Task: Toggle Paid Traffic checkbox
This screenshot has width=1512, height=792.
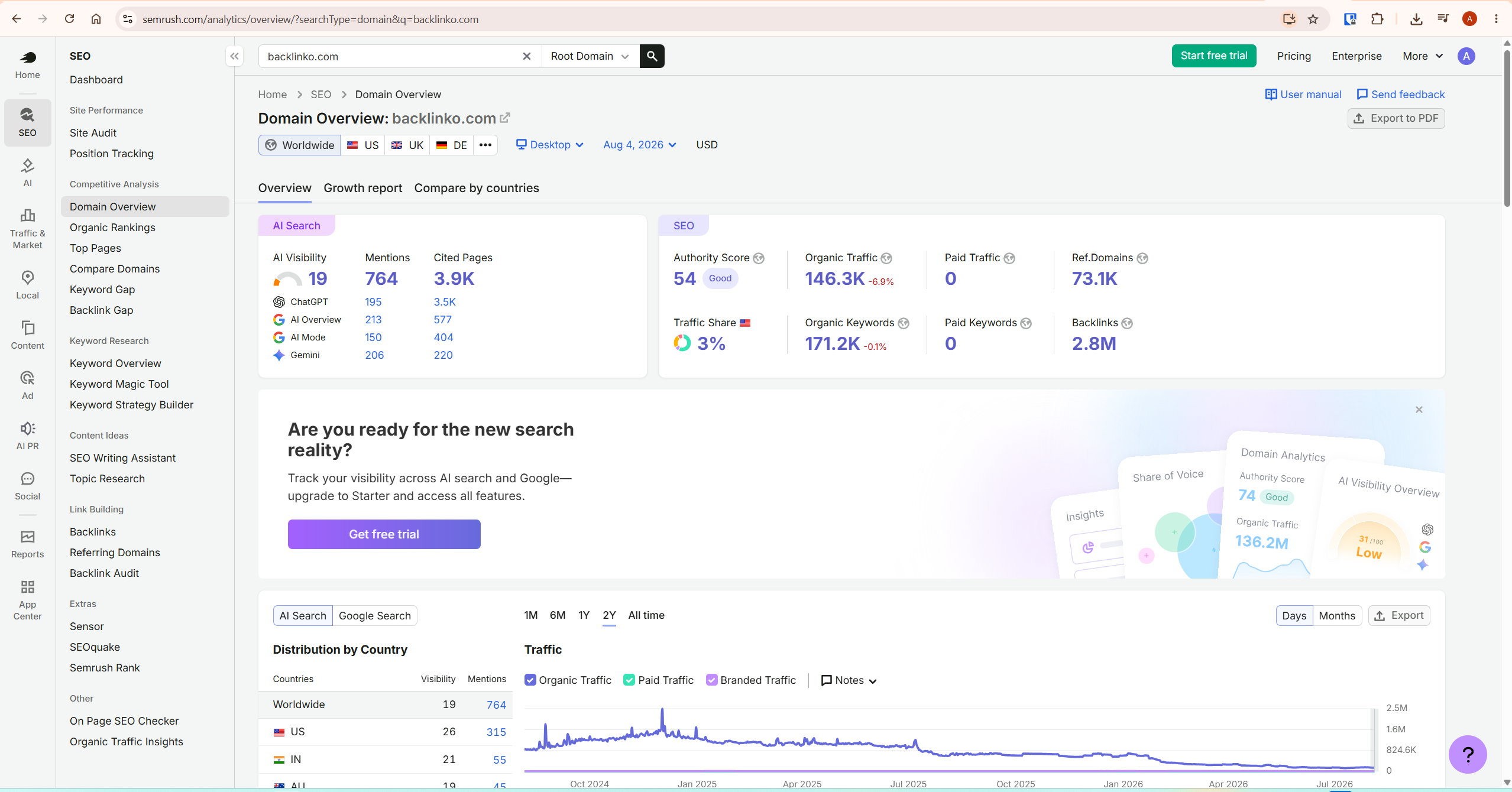Action: (629, 680)
